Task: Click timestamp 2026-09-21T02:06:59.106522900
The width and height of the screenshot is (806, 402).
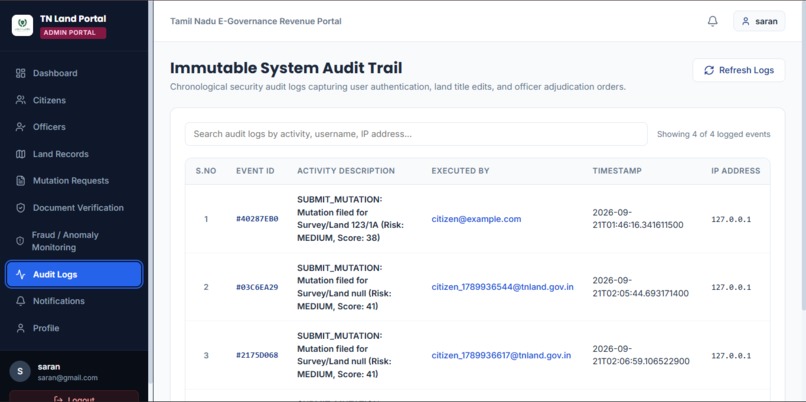Action: coord(641,355)
